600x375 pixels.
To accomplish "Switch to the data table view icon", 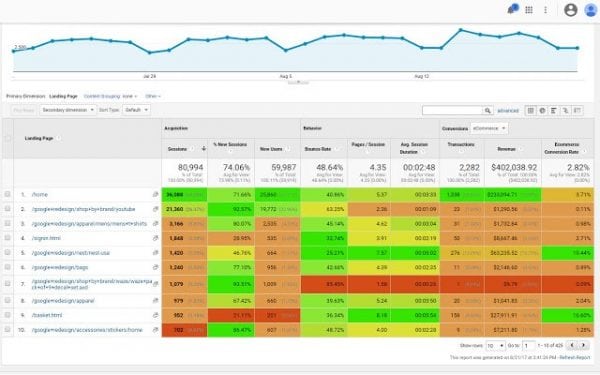I will pyautogui.click(x=530, y=111).
